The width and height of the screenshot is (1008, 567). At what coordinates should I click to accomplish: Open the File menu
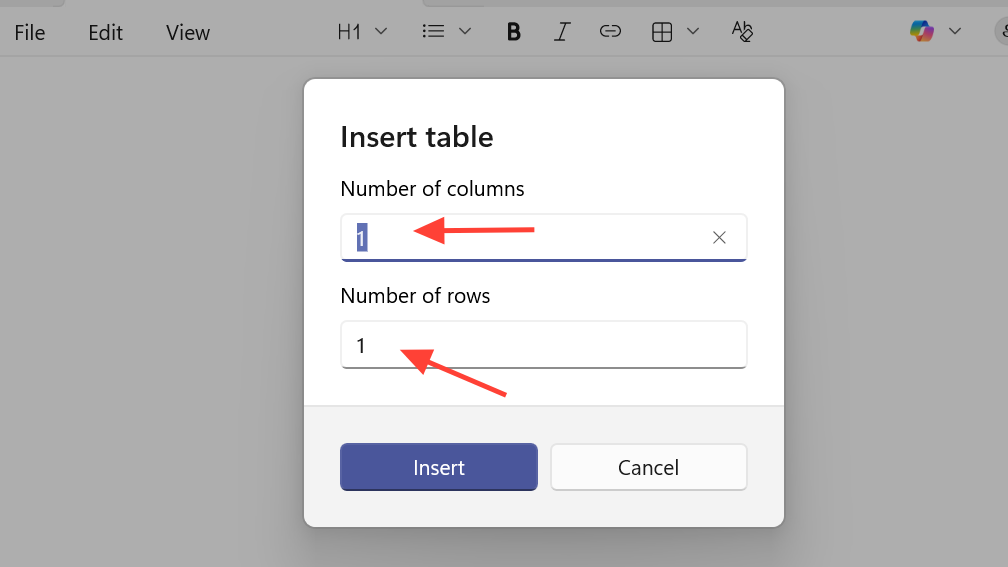point(30,32)
